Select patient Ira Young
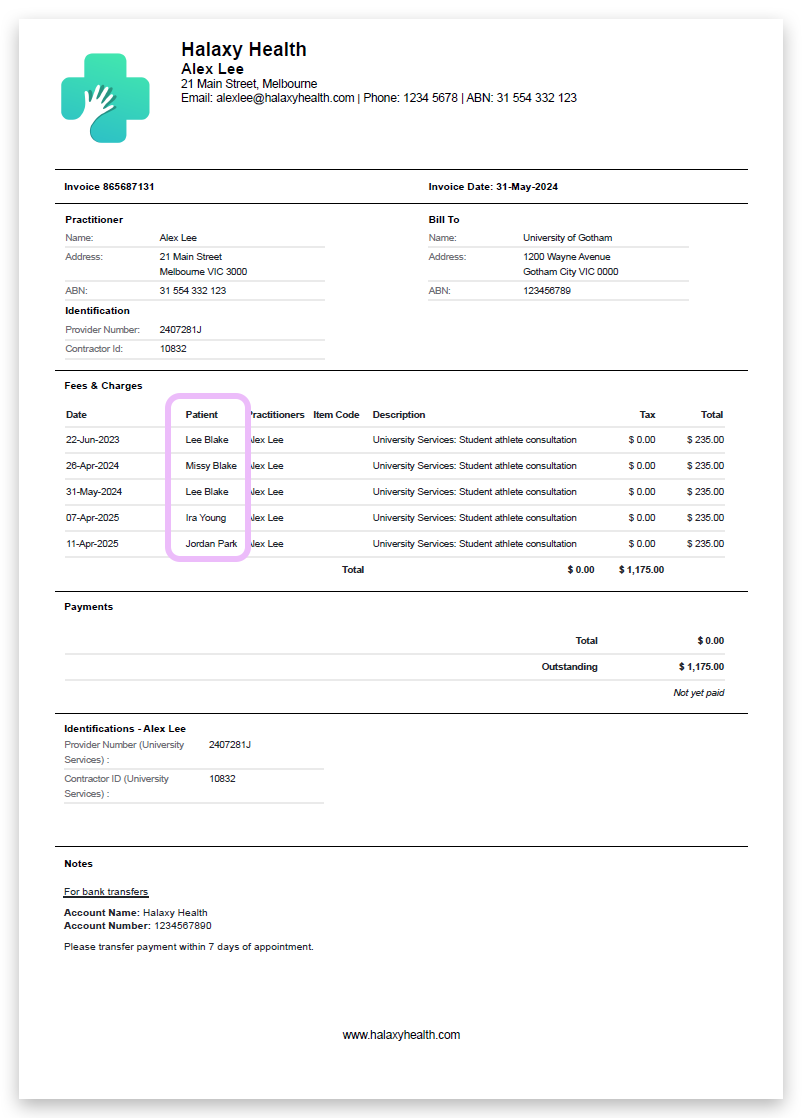This screenshot has height=1118, width=802. pyautogui.click(x=205, y=517)
